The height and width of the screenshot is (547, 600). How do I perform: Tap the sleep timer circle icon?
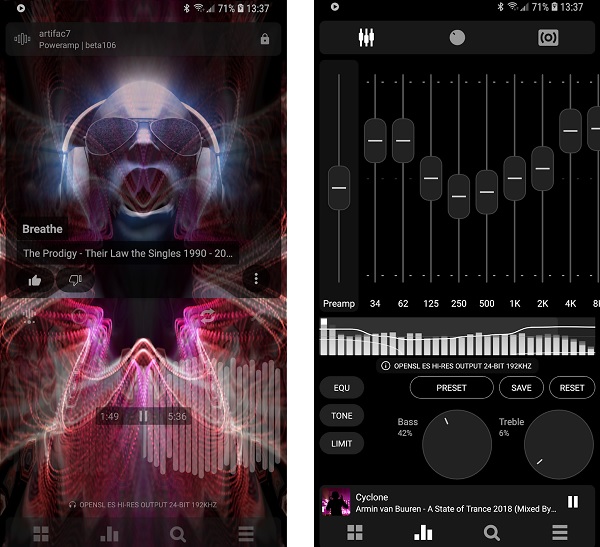coord(80,316)
